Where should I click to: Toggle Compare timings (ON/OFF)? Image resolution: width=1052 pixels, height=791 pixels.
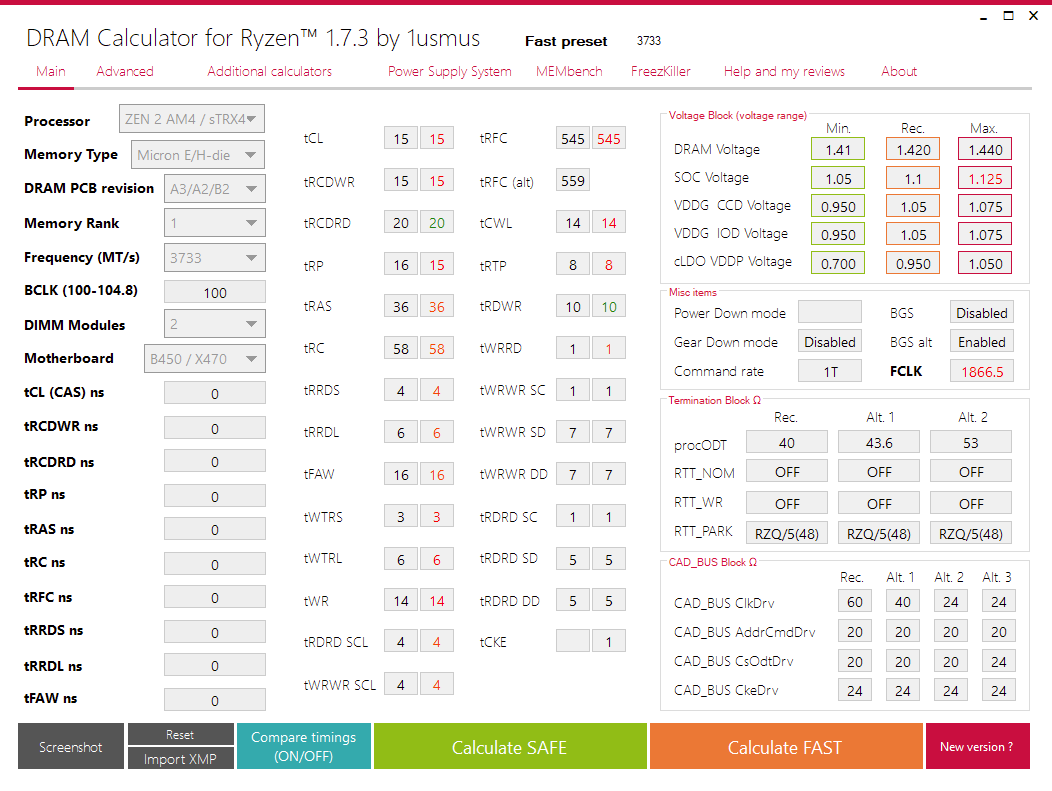[303, 746]
